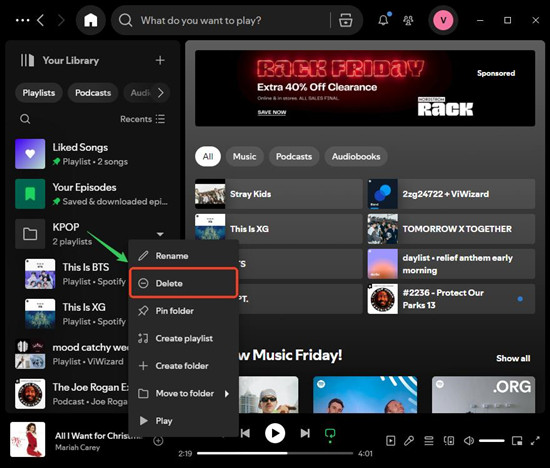This screenshot has height=468, width=550.
Task: Open This Is BTS playlist in library
Action: click(x=75, y=274)
